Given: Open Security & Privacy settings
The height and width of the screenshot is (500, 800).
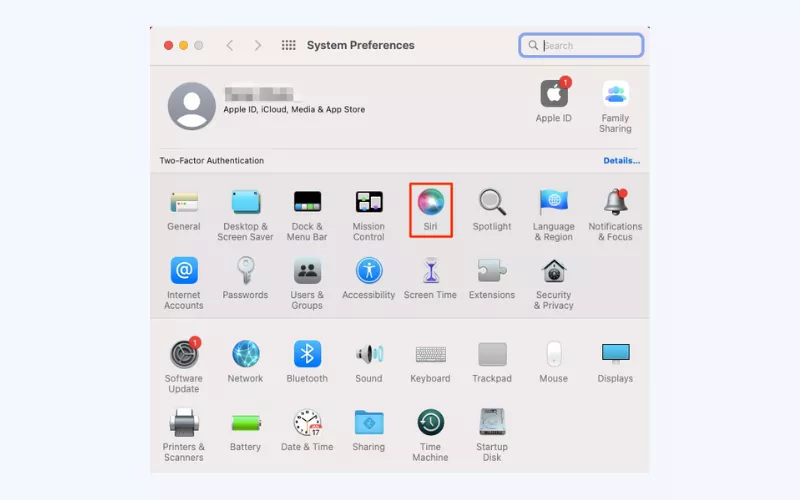Looking at the screenshot, I should pyautogui.click(x=554, y=283).
